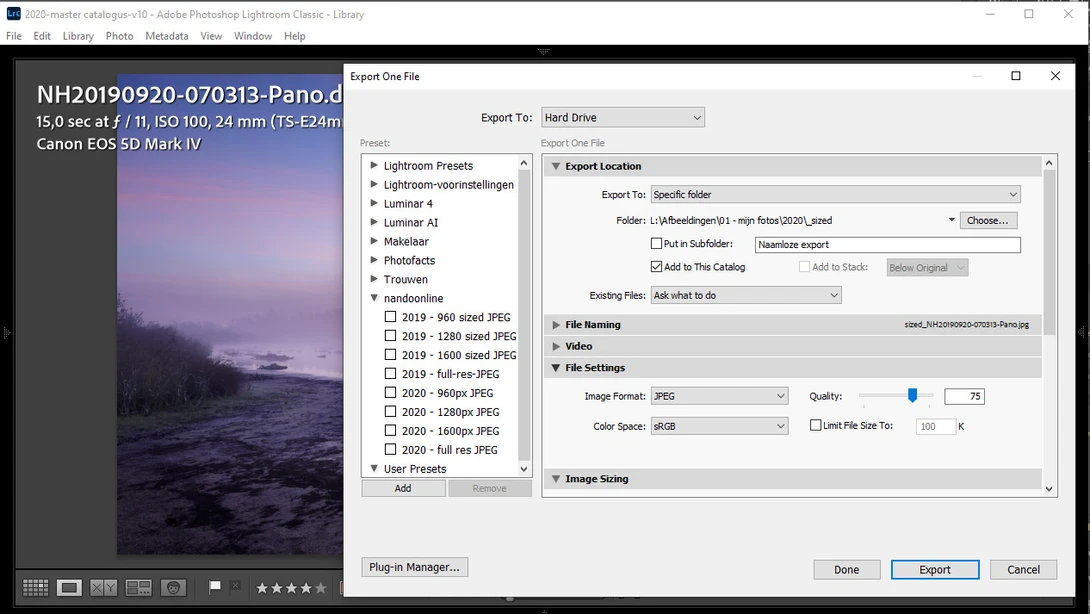Screen dimensions: 1090x614
Task: Click the Naamloze export subfolder field
Action: pyautogui.click(x=888, y=245)
